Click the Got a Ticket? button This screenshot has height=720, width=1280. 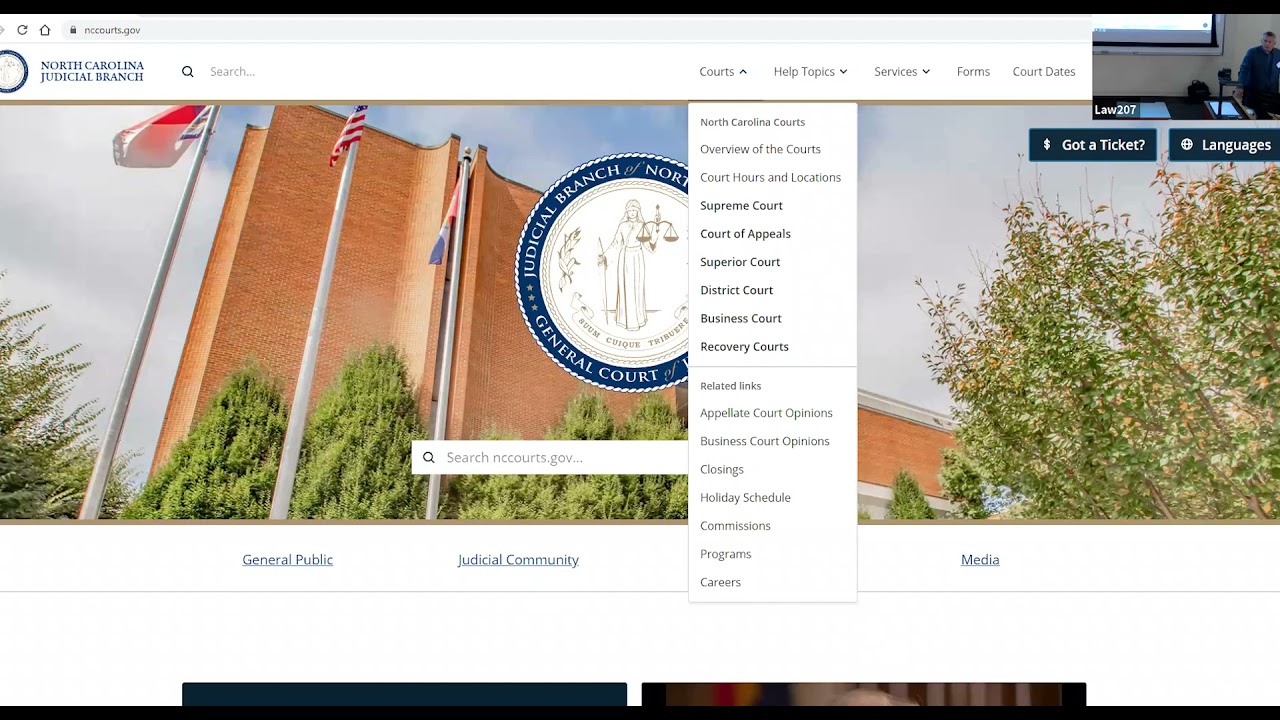(1093, 145)
